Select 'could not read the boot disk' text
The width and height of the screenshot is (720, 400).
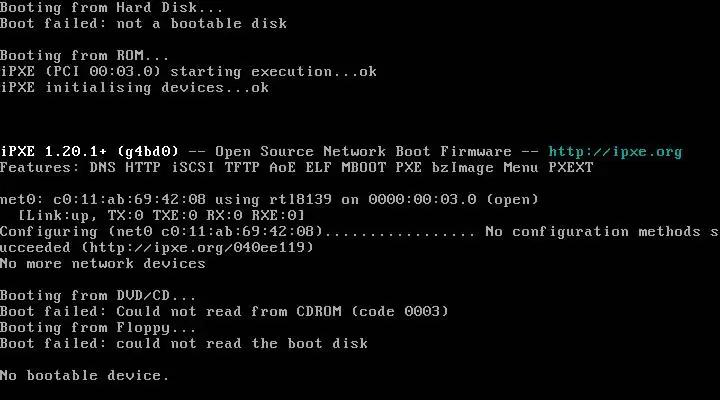(242, 344)
